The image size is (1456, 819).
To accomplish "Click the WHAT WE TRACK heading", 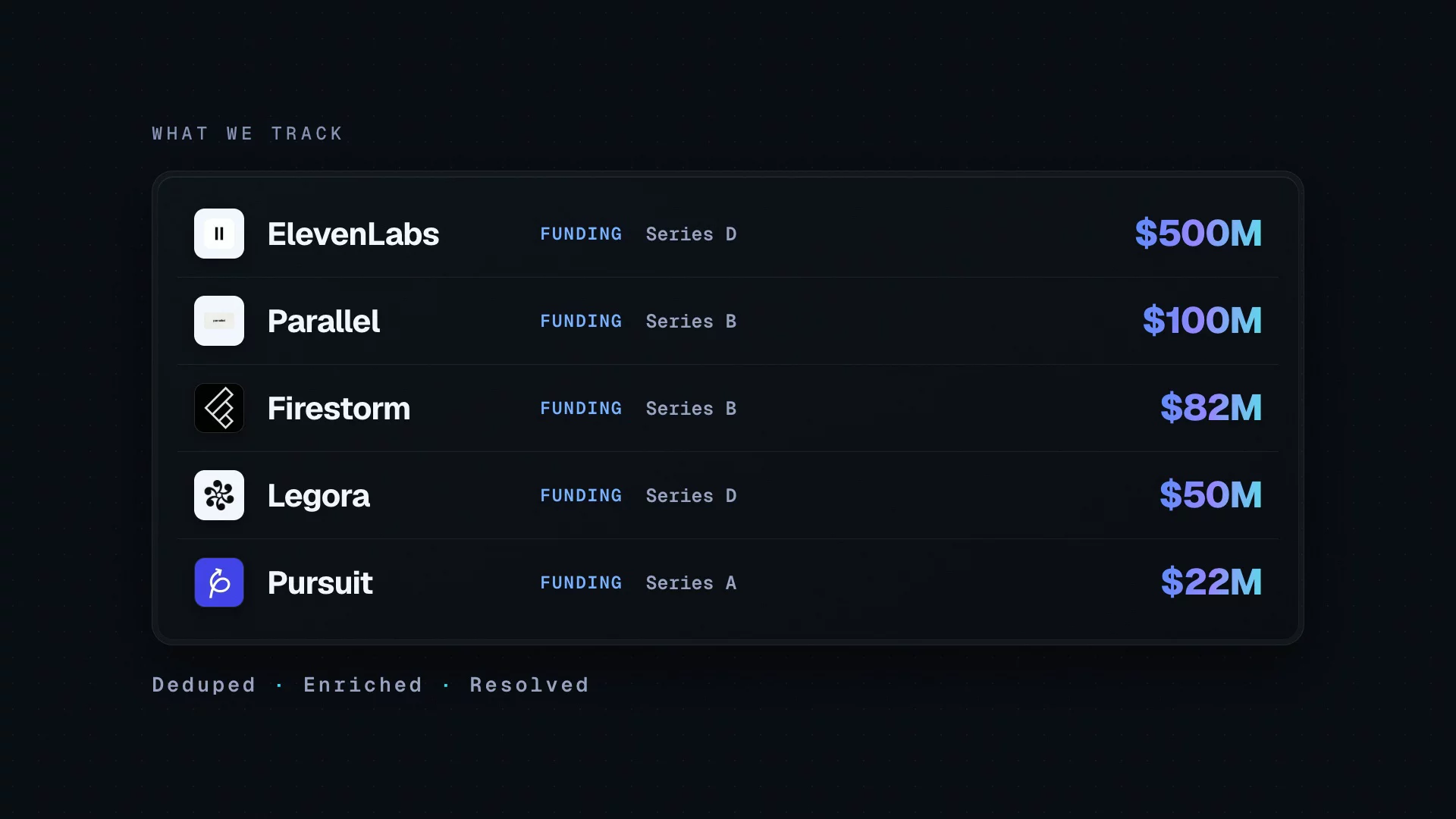I will pos(247,133).
